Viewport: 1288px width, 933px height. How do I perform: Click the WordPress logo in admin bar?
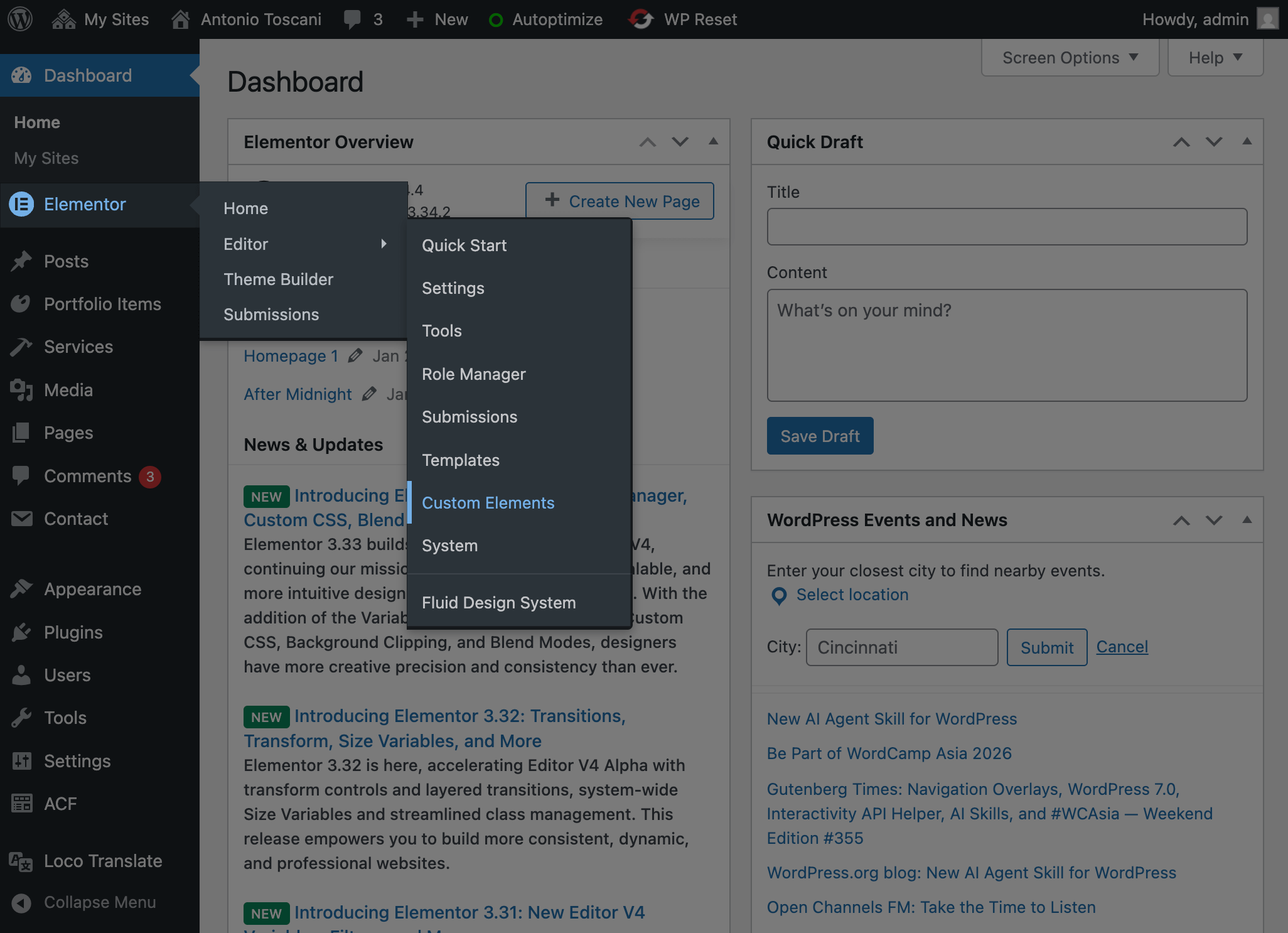click(20, 19)
